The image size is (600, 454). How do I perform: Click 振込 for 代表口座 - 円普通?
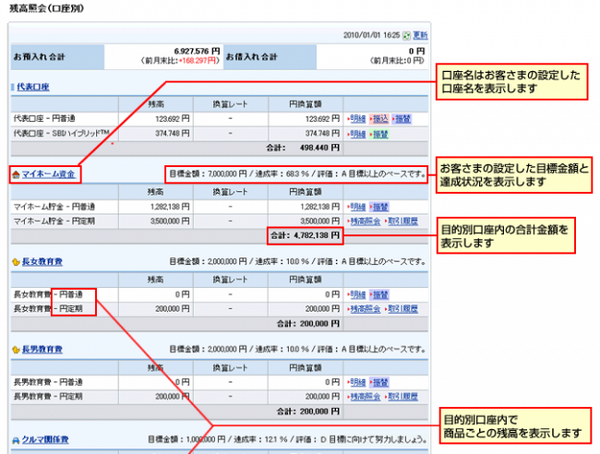tap(381, 119)
